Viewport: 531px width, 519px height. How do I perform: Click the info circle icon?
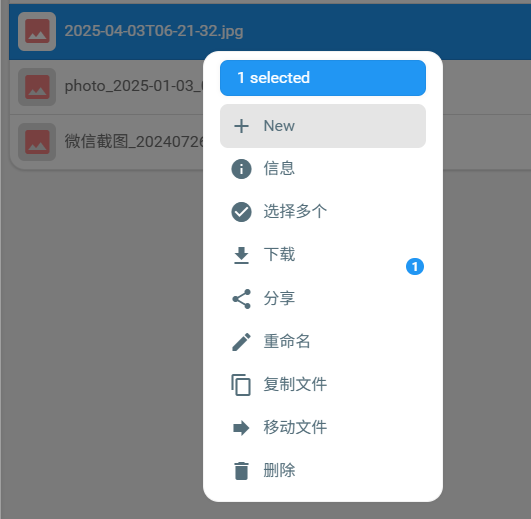point(241,169)
